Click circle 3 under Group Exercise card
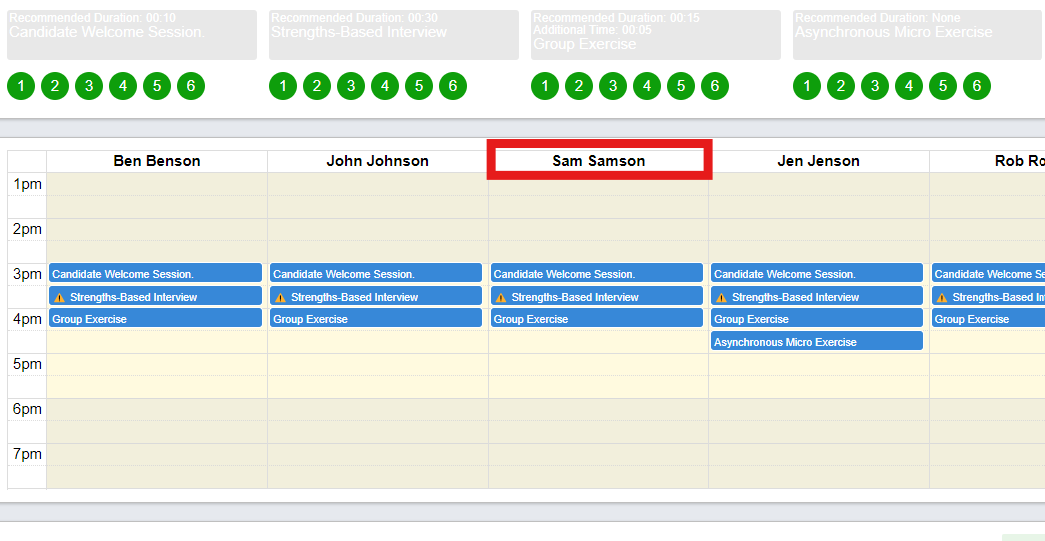 (x=613, y=86)
